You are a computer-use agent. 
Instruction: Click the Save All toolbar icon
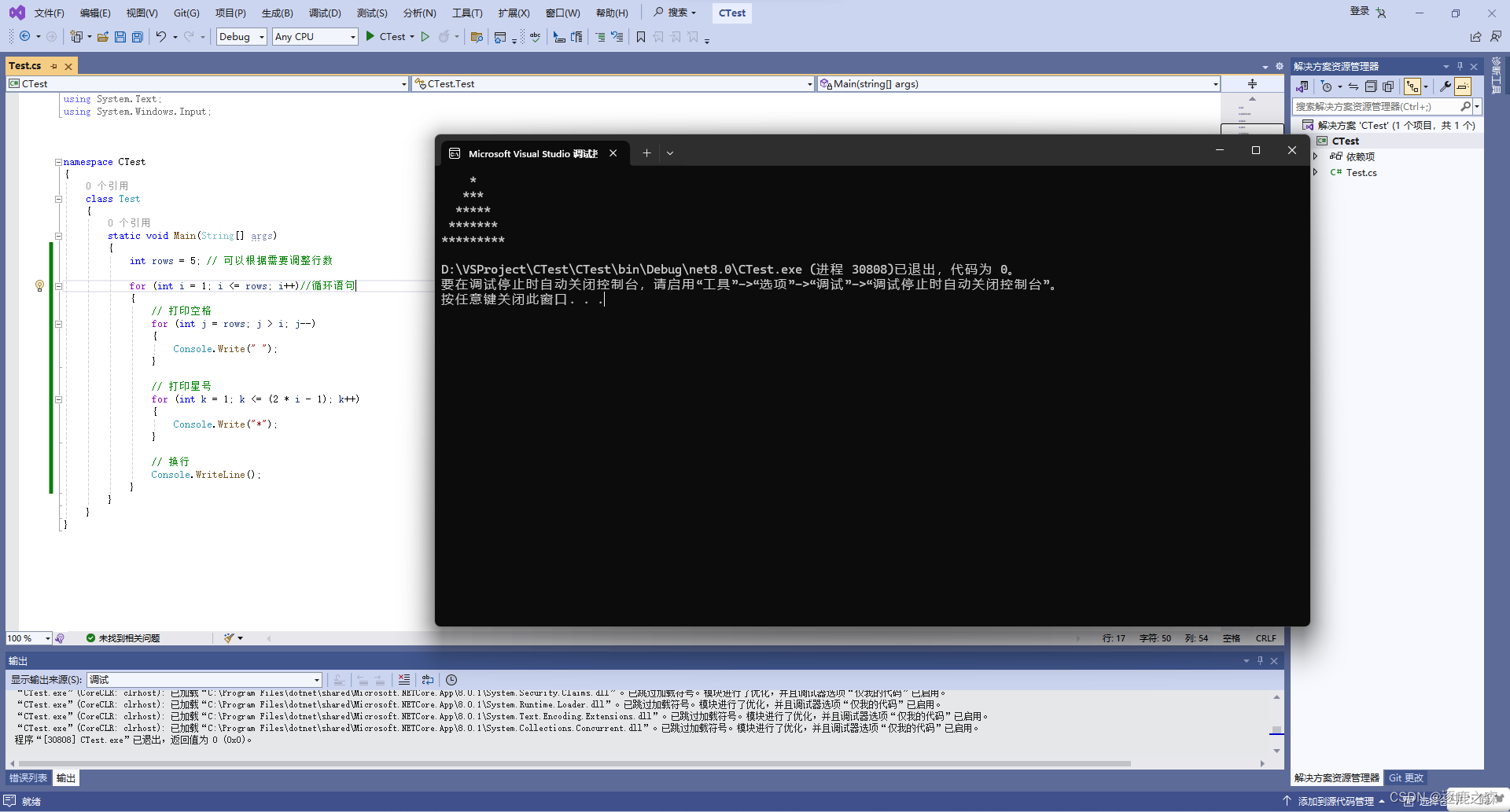point(138,37)
